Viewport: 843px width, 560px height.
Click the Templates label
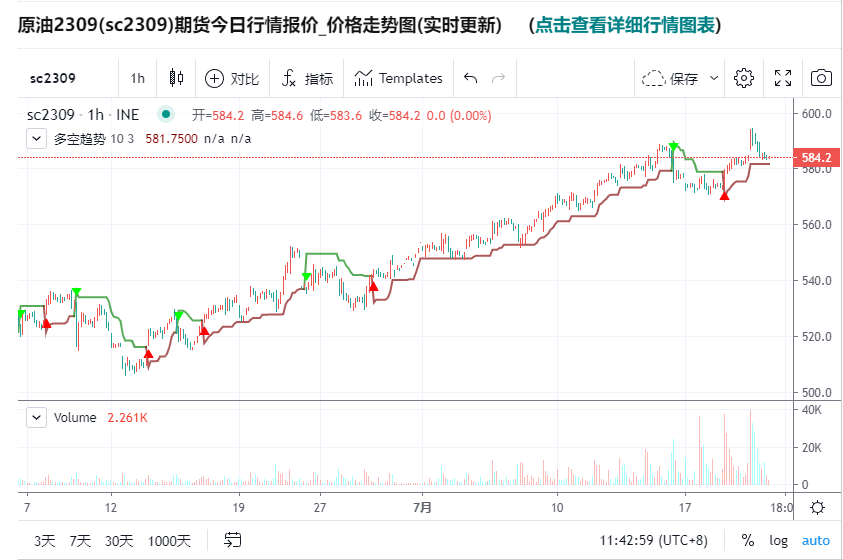[x=411, y=78]
